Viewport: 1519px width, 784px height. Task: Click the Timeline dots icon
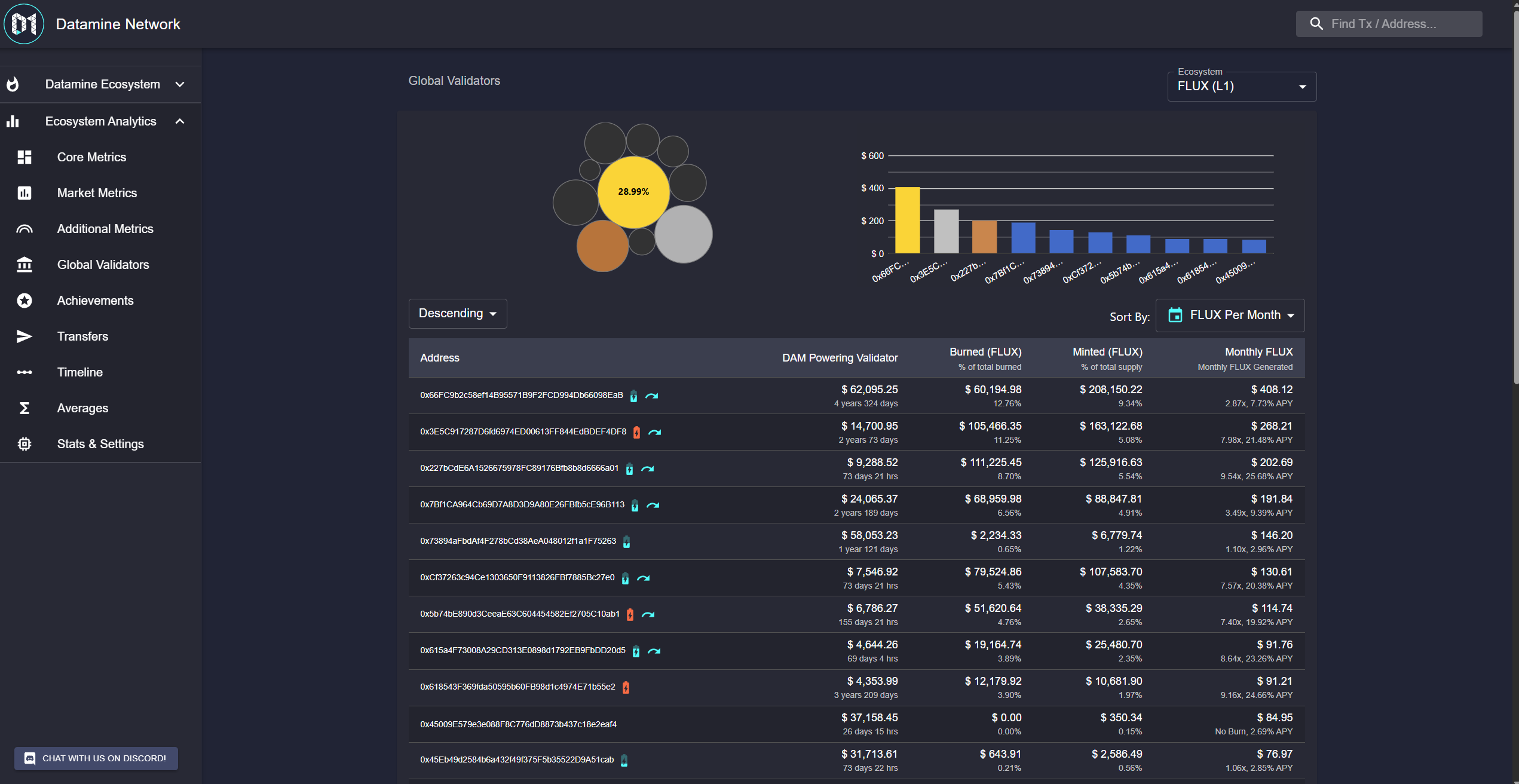[24, 372]
